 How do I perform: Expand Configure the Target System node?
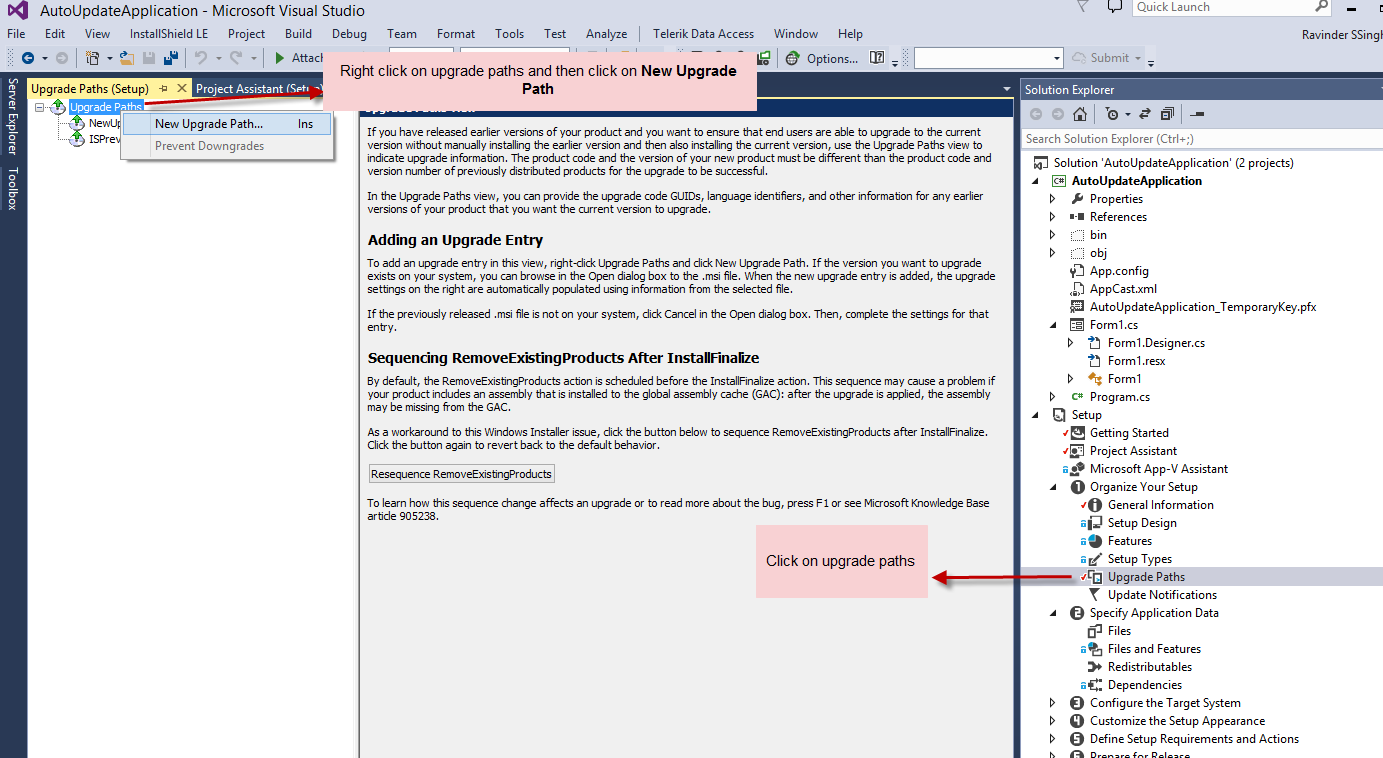1052,703
